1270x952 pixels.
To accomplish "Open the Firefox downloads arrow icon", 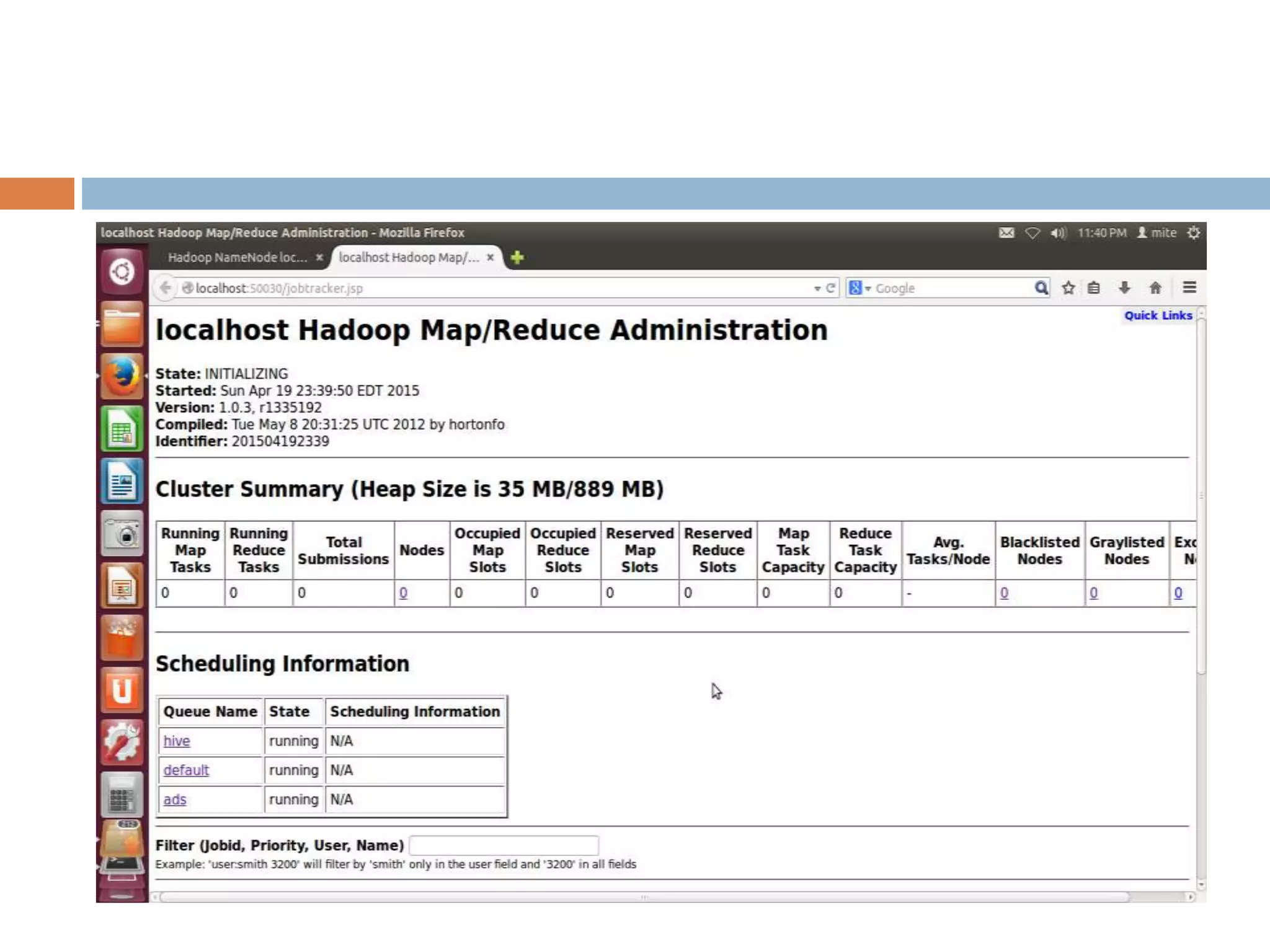I will pyautogui.click(x=1124, y=288).
